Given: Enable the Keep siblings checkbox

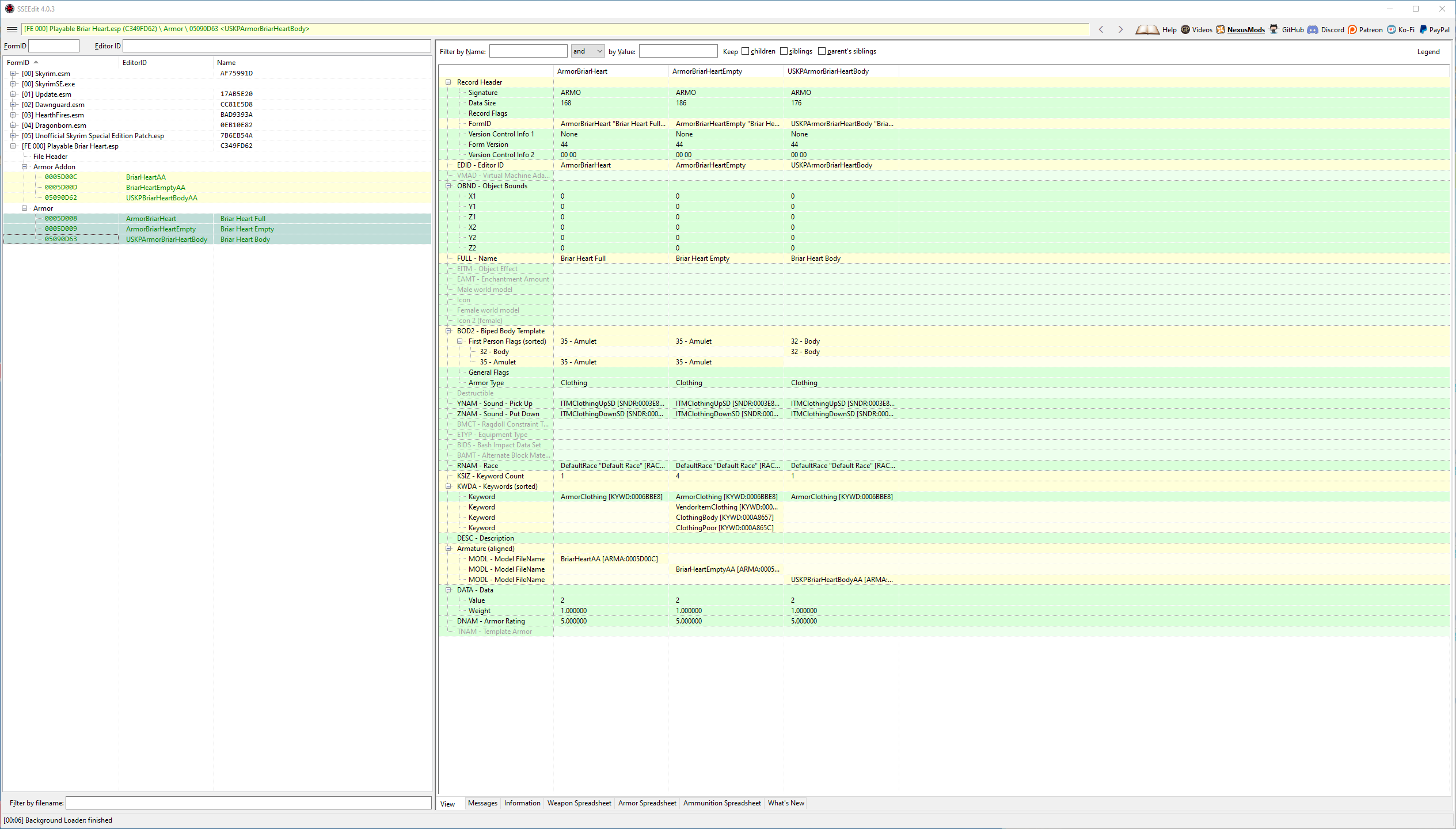Looking at the screenshot, I should coord(784,51).
